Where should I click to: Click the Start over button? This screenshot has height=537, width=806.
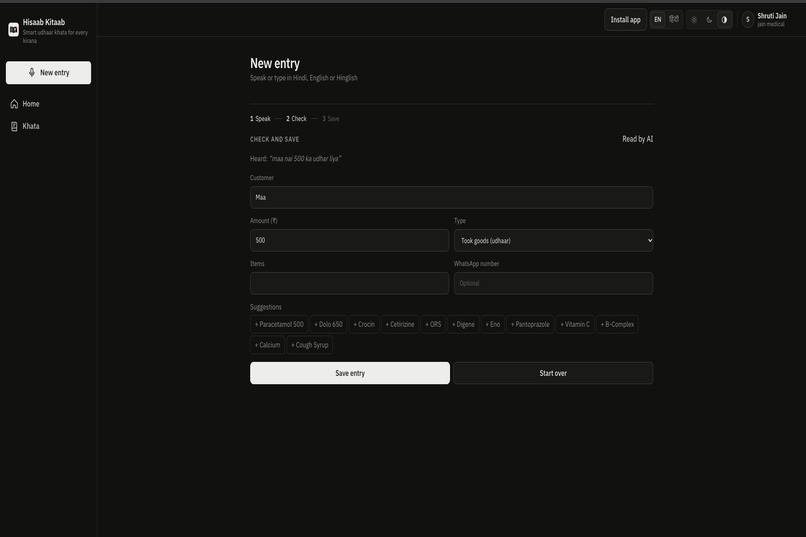[553, 373]
